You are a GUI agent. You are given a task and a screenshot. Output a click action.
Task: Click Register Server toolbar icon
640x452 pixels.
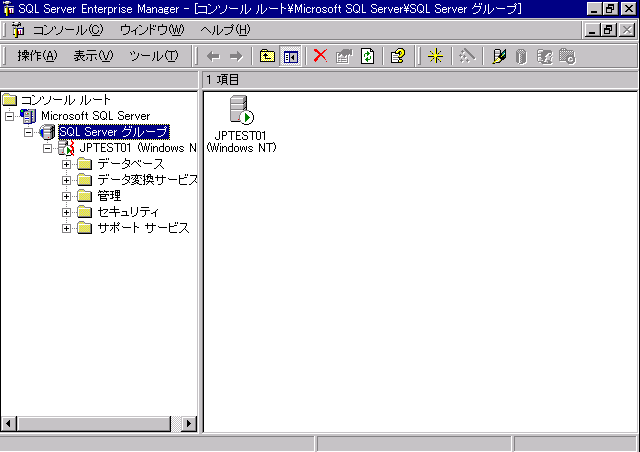coord(499,56)
